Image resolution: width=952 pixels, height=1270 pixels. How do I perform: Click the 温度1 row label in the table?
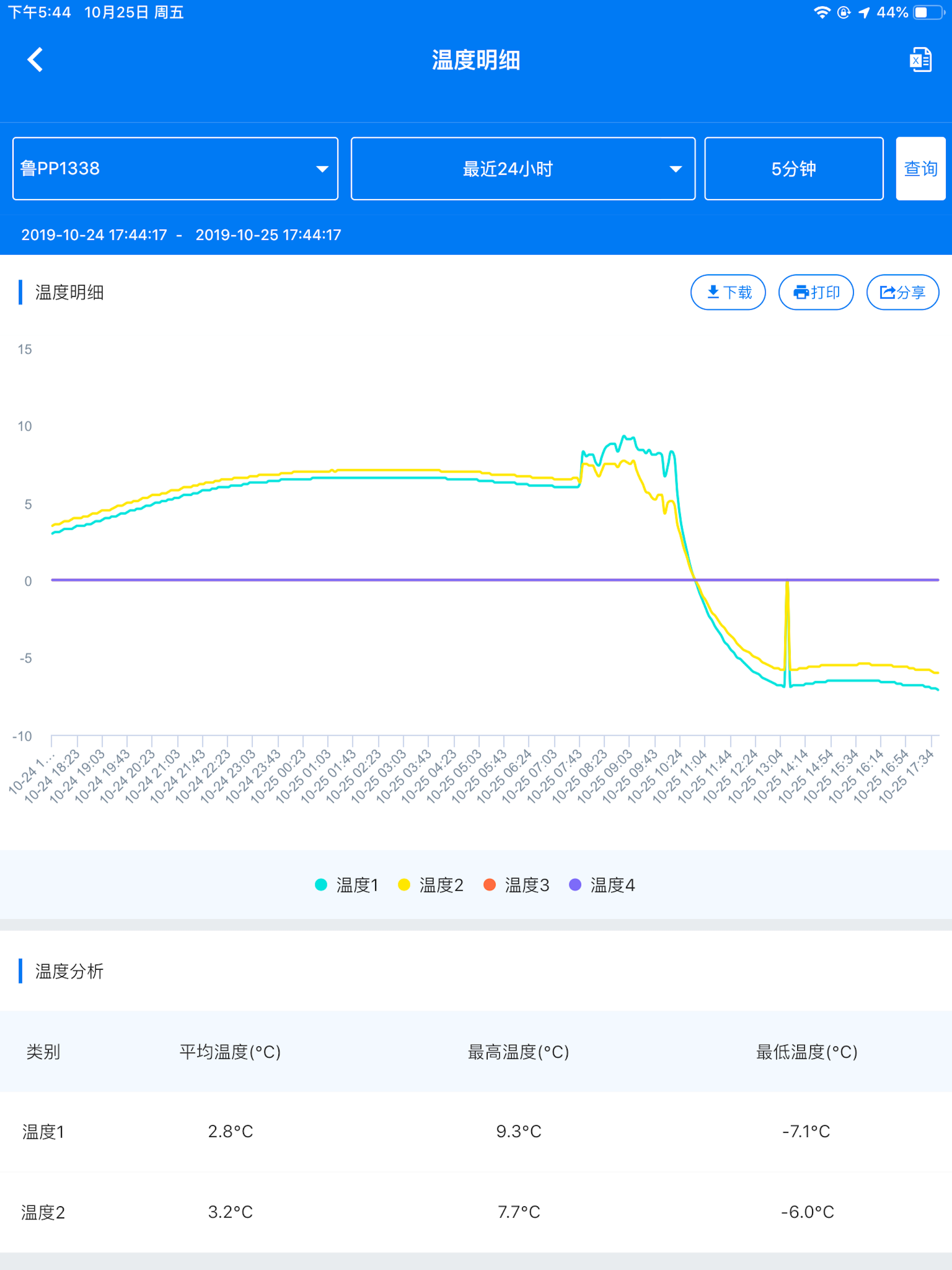coord(43,1131)
